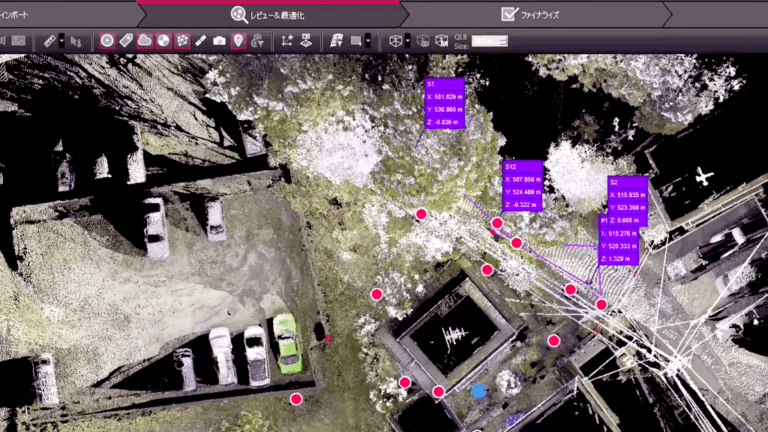Click the location pin marker icon

click(238, 41)
